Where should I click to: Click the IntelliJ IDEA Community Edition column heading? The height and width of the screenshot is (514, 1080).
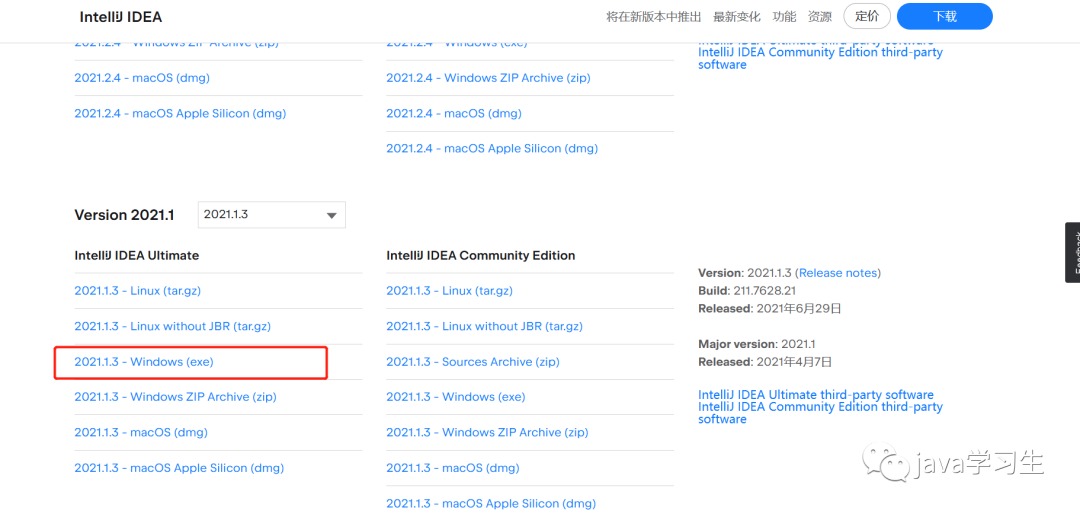[x=481, y=256]
